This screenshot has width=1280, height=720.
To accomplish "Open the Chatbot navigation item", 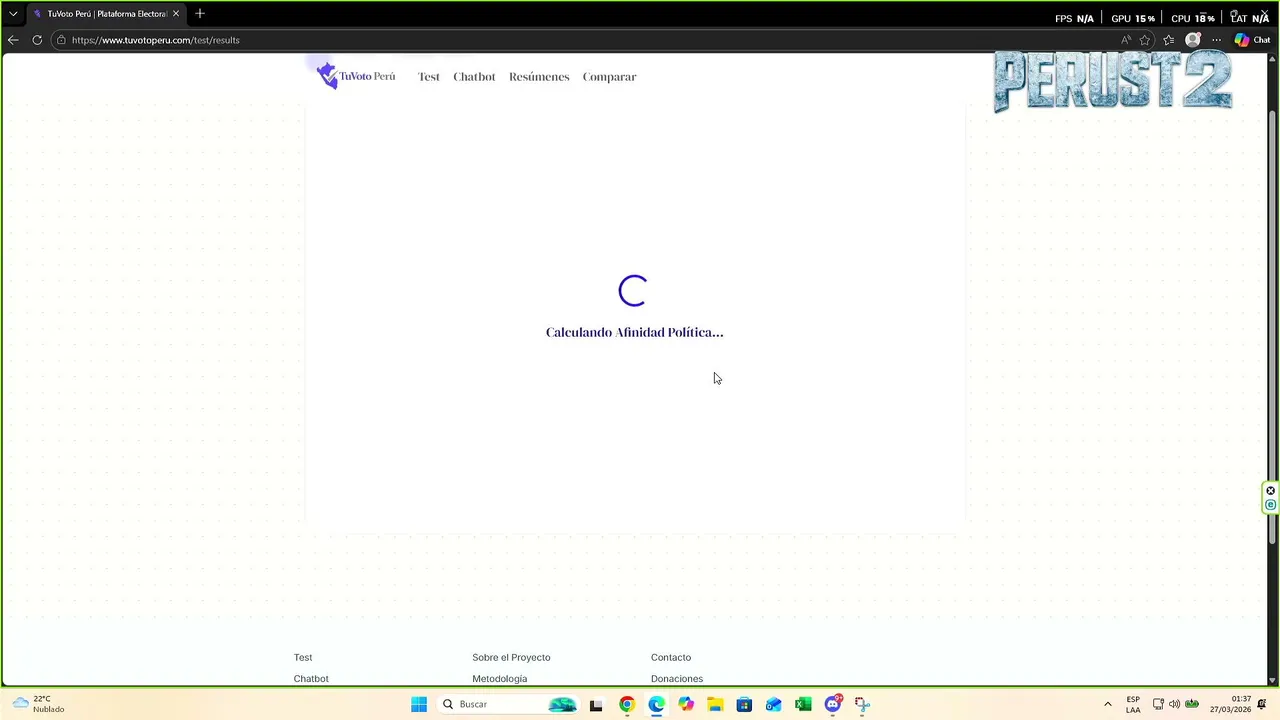I will click(x=474, y=77).
